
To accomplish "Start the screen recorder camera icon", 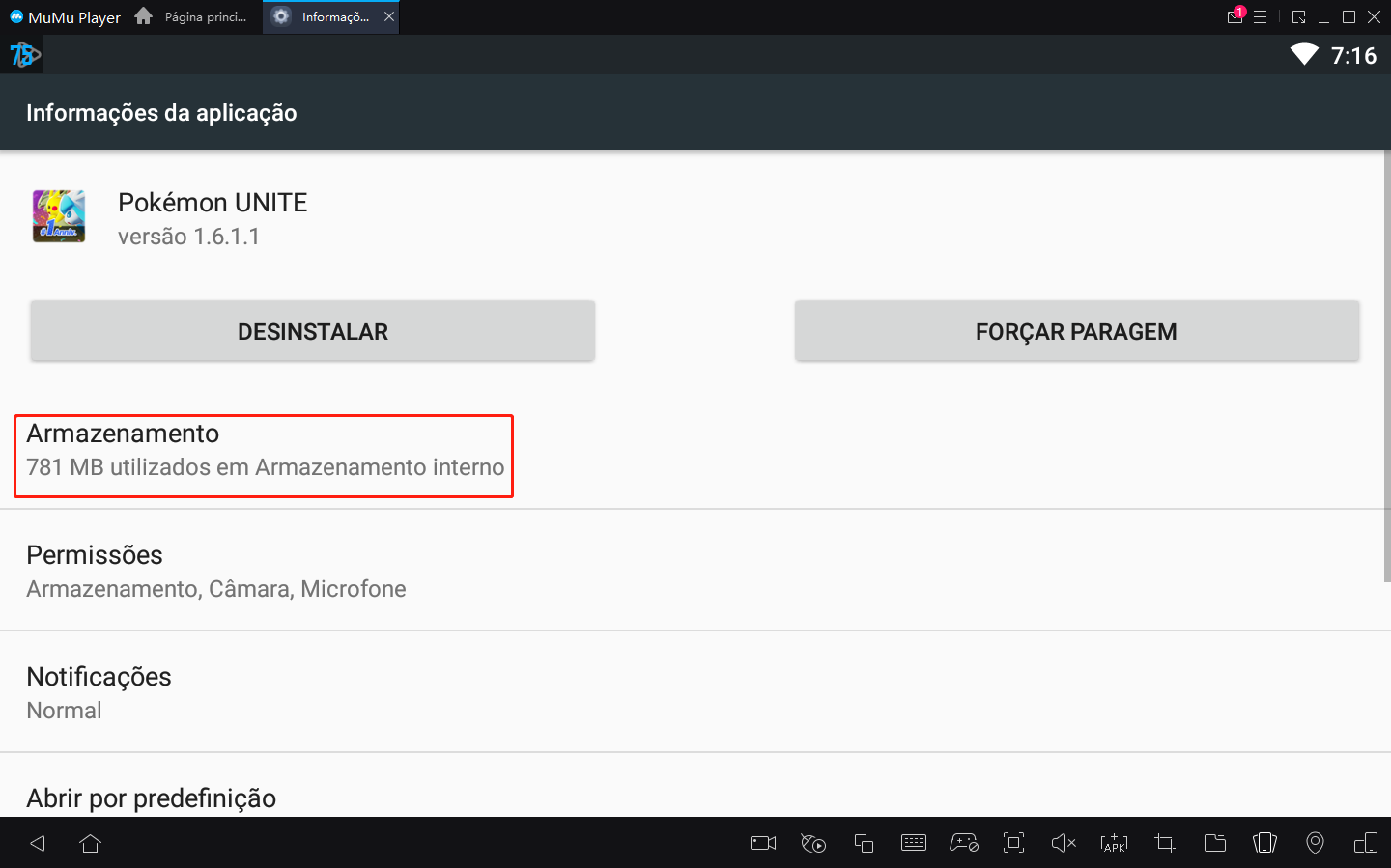I will point(763,843).
